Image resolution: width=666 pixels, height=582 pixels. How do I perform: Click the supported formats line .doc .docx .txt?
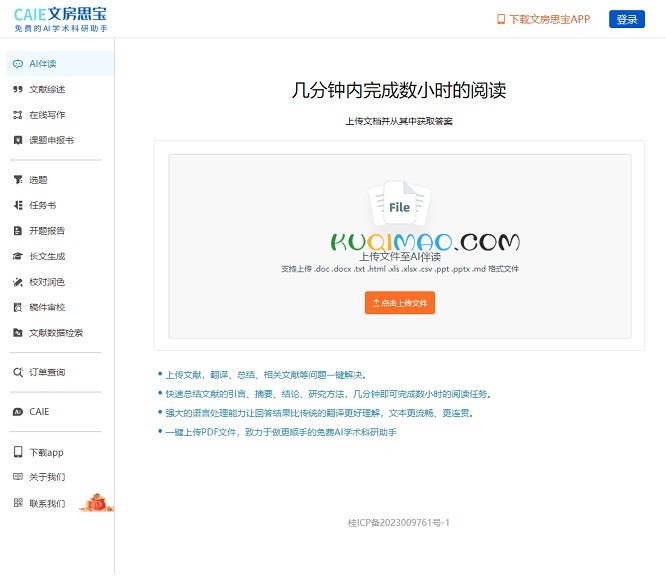point(400,269)
